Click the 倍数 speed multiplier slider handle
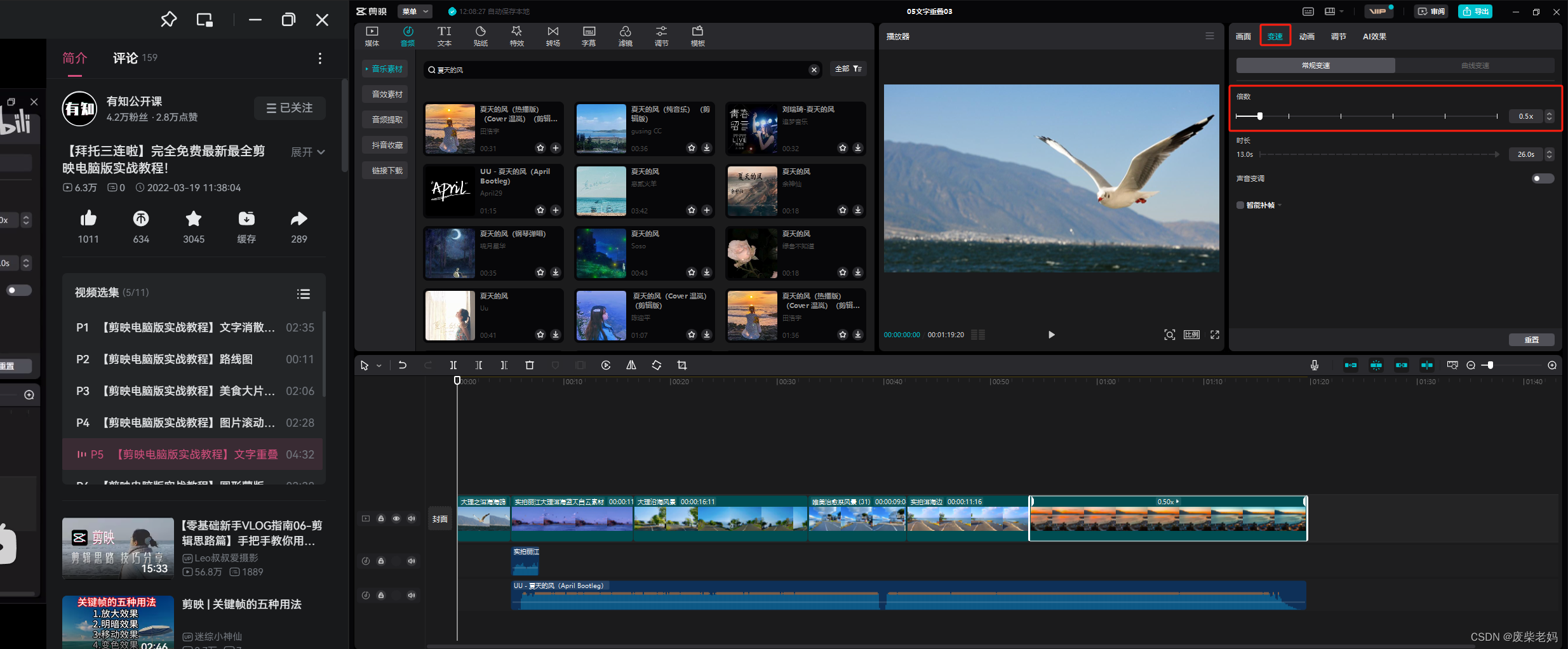 click(x=1259, y=116)
